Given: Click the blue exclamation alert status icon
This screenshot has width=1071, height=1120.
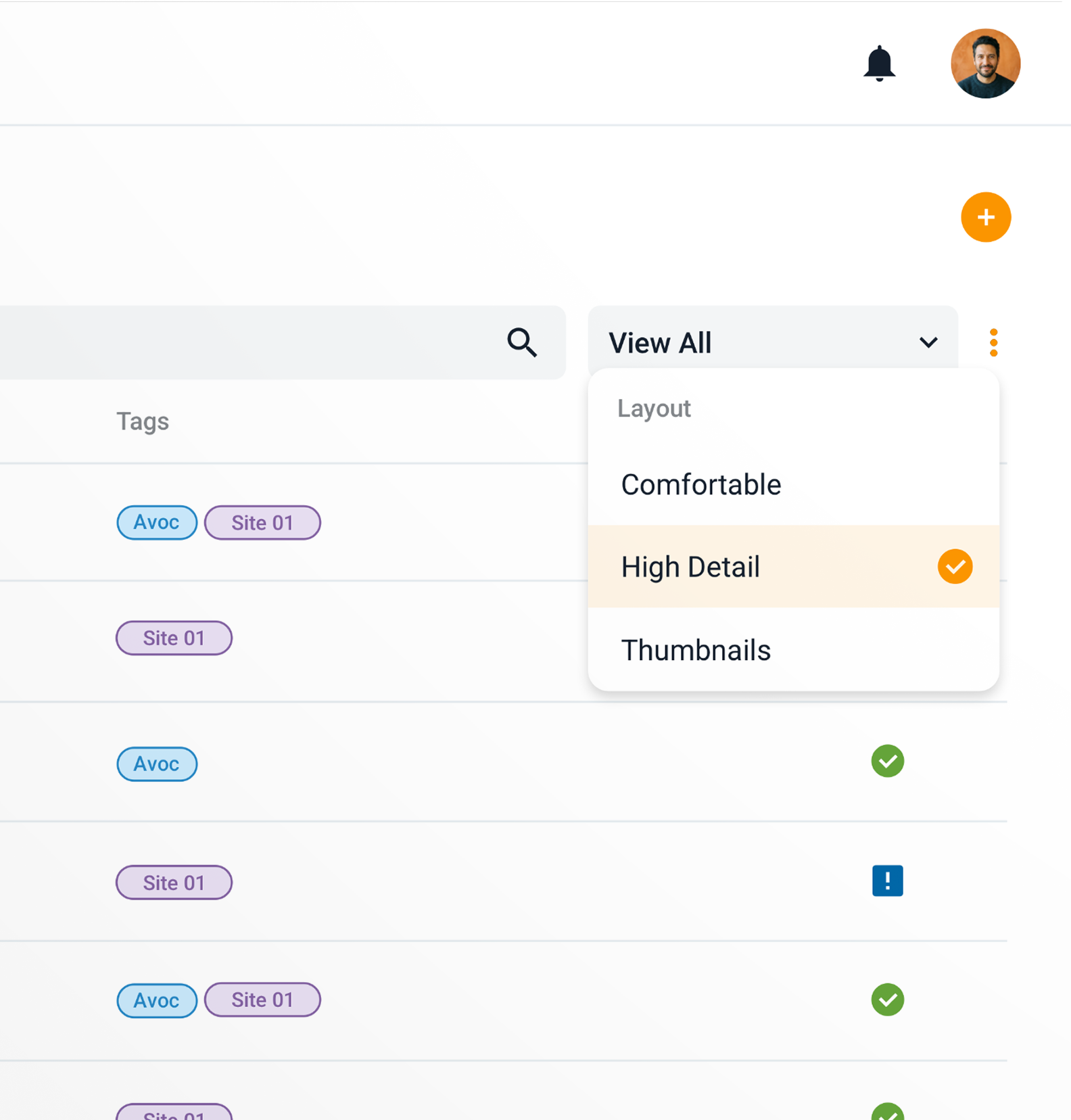Looking at the screenshot, I should coord(887,881).
